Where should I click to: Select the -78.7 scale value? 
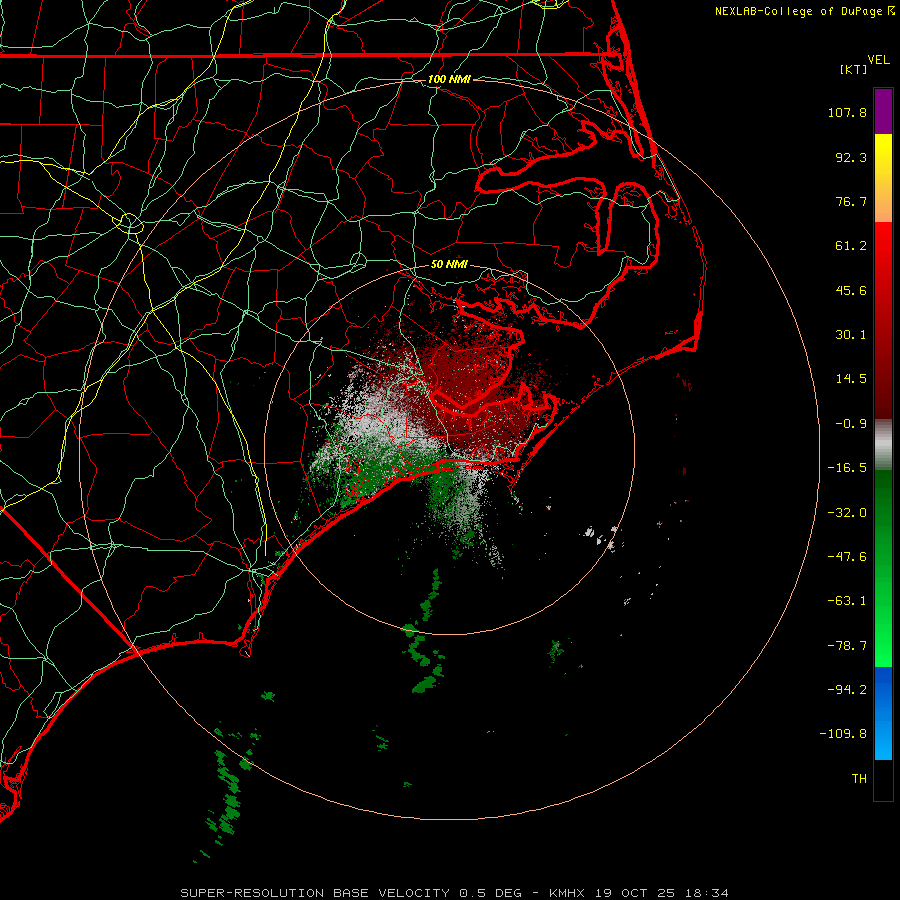(x=847, y=646)
